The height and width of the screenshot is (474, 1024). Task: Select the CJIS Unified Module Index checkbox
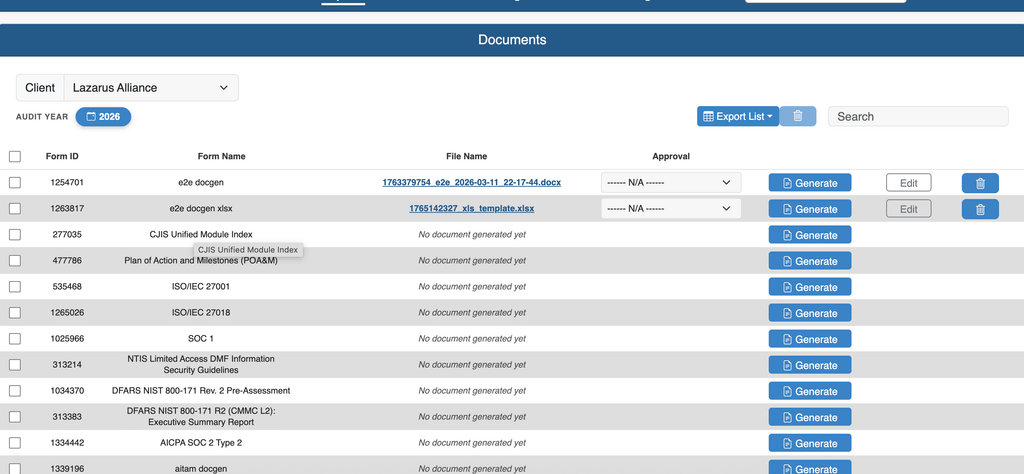click(15, 234)
